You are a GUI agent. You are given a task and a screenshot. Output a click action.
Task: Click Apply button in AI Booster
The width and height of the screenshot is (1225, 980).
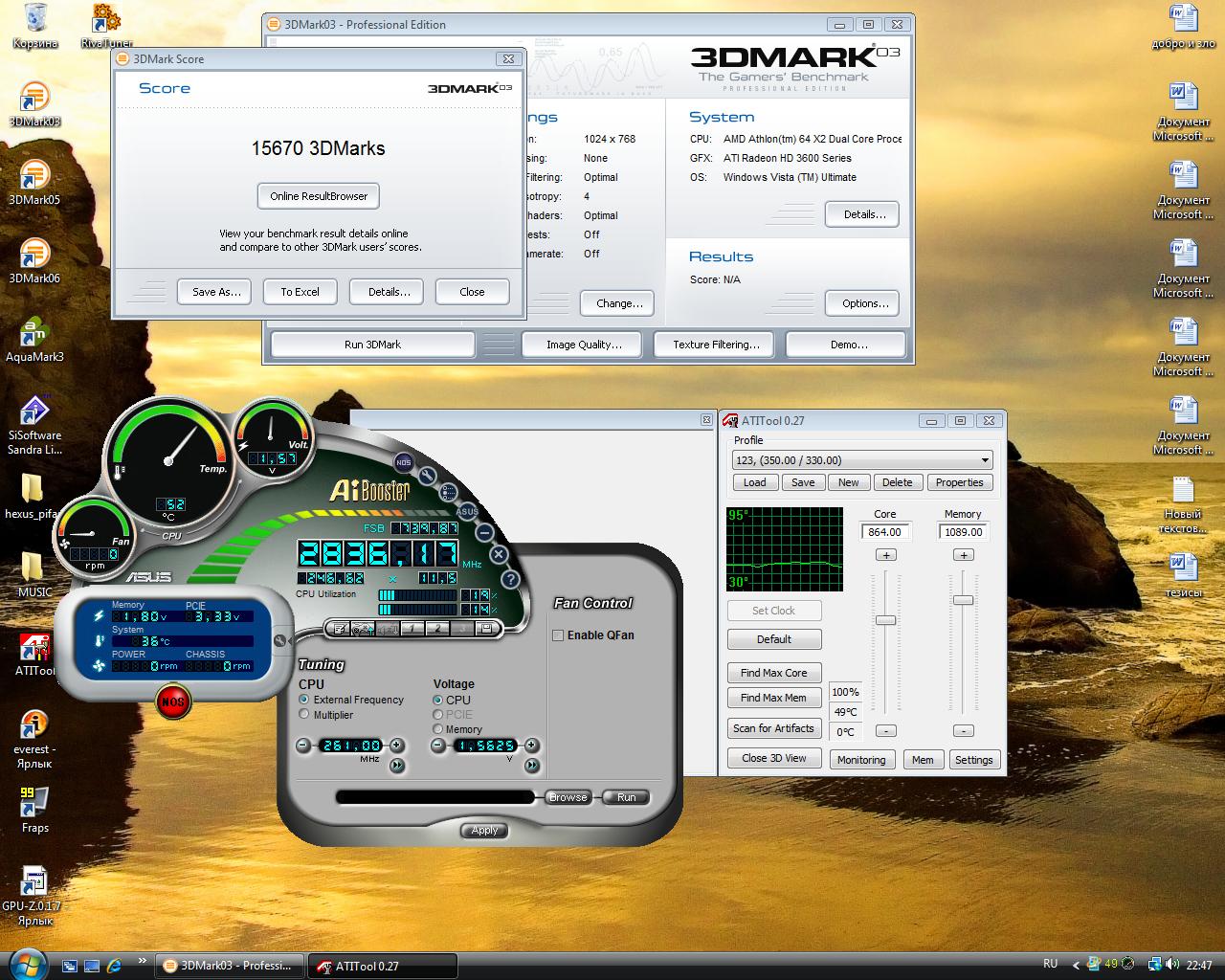tap(484, 830)
